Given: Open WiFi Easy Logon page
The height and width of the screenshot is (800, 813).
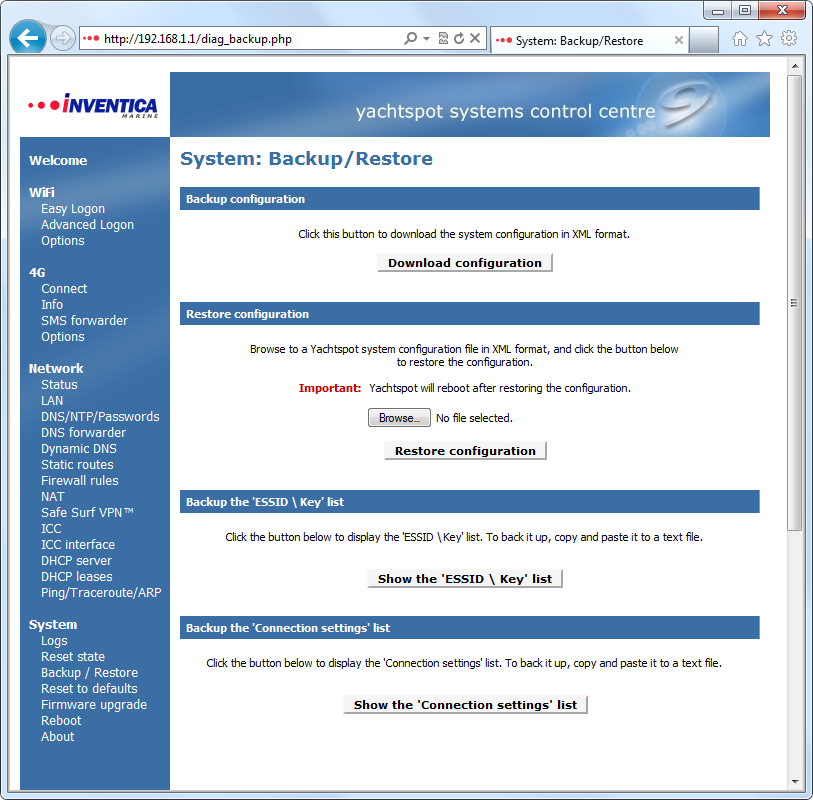Looking at the screenshot, I should (73, 208).
